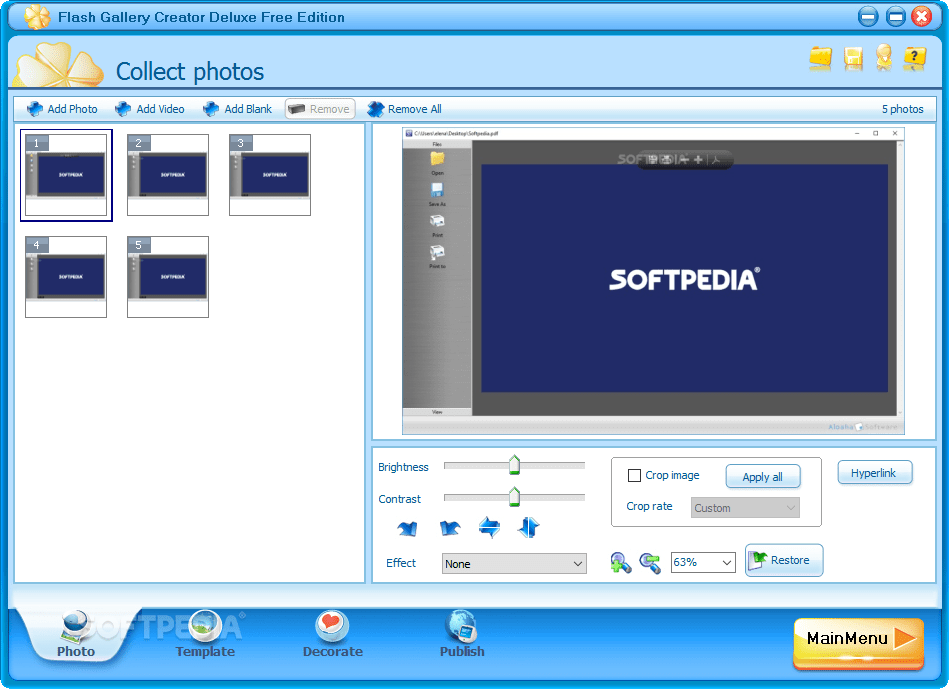949x689 pixels.
Task: Click the yellow person icon in header
Action: tap(884, 58)
